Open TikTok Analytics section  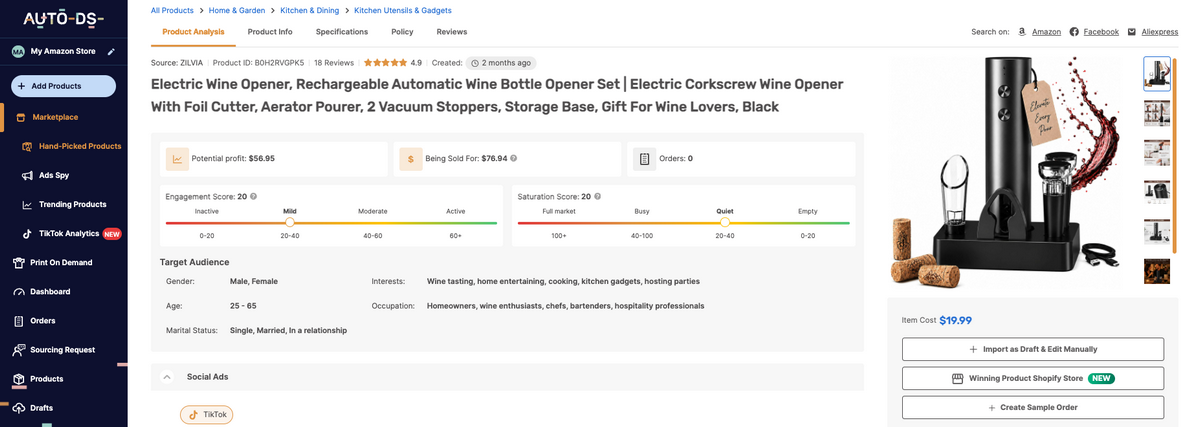(x=69, y=233)
